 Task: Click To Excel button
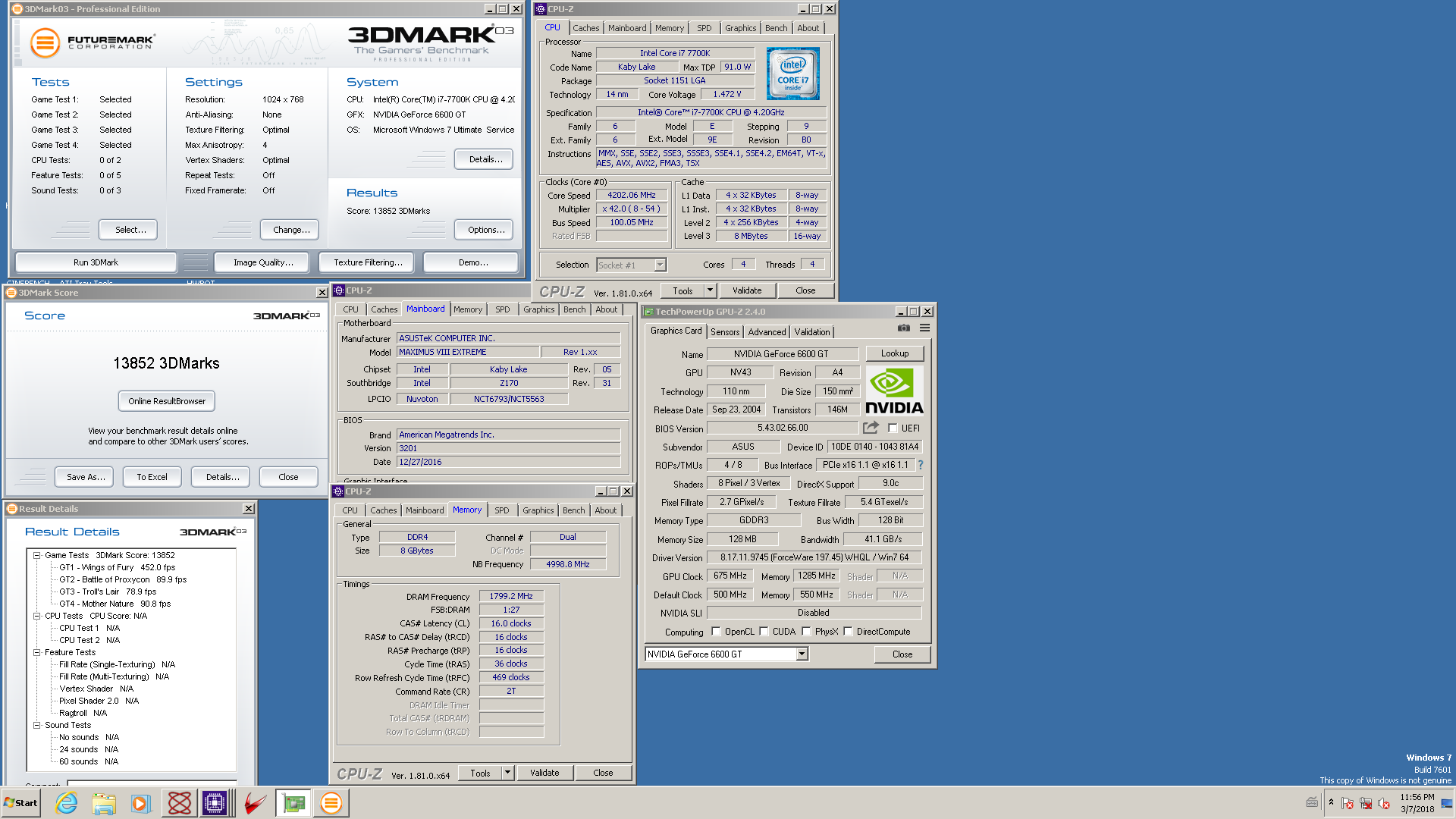[x=152, y=477]
